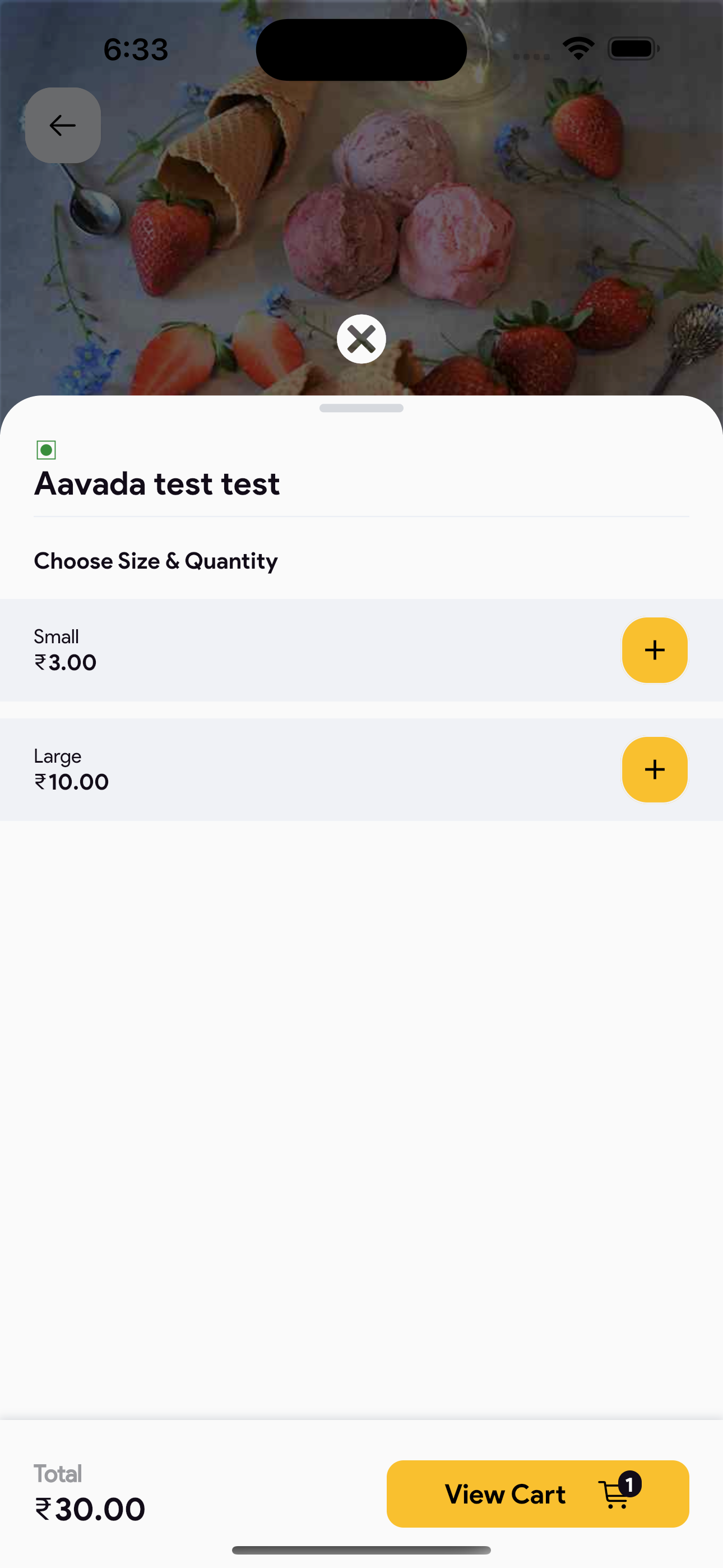The width and height of the screenshot is (723, 1568).
Task: Tap the 6:33 clock in status bar
Action: click(x=136, y=49)
